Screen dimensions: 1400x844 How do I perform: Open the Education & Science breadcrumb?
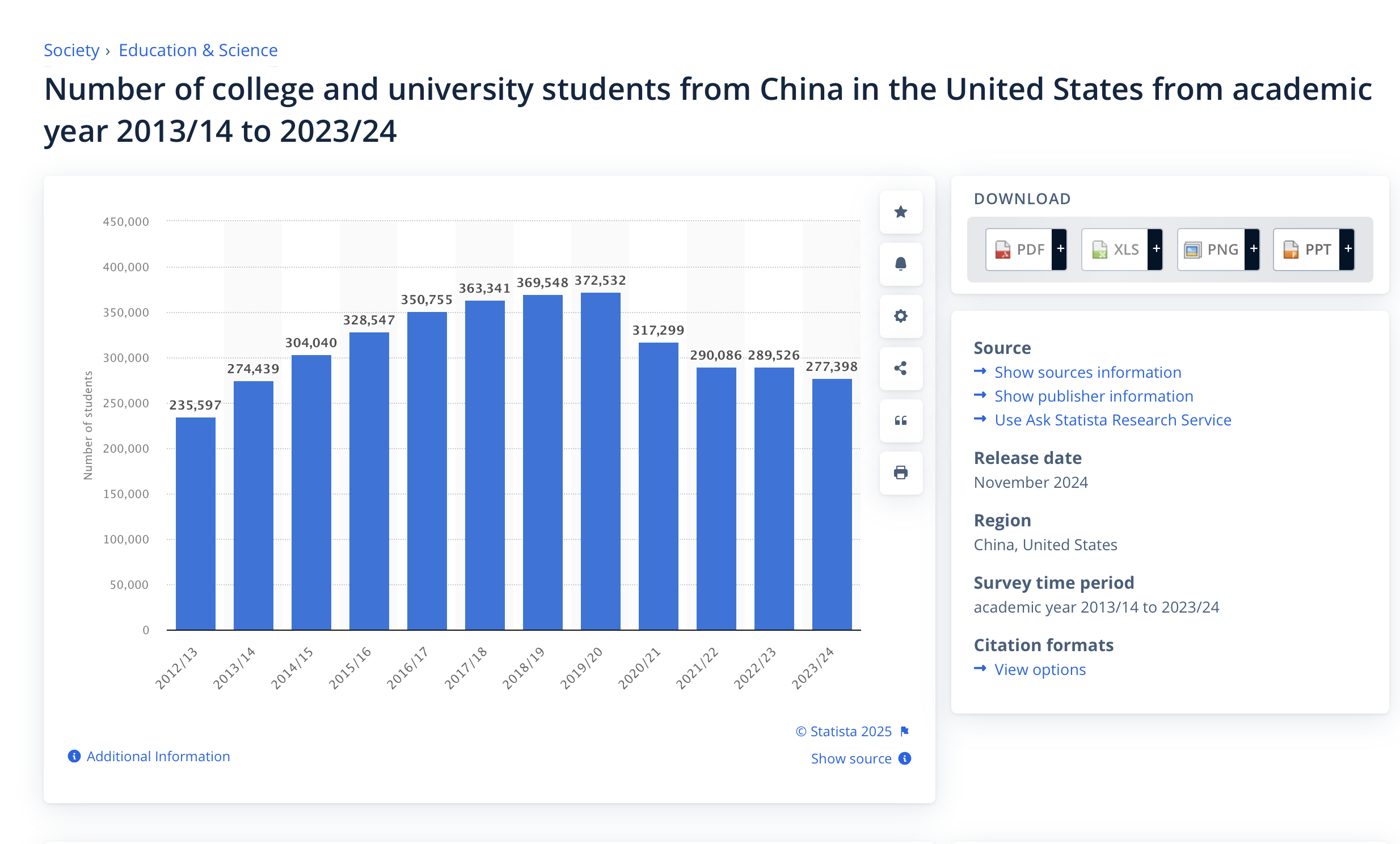coord(198,50)
